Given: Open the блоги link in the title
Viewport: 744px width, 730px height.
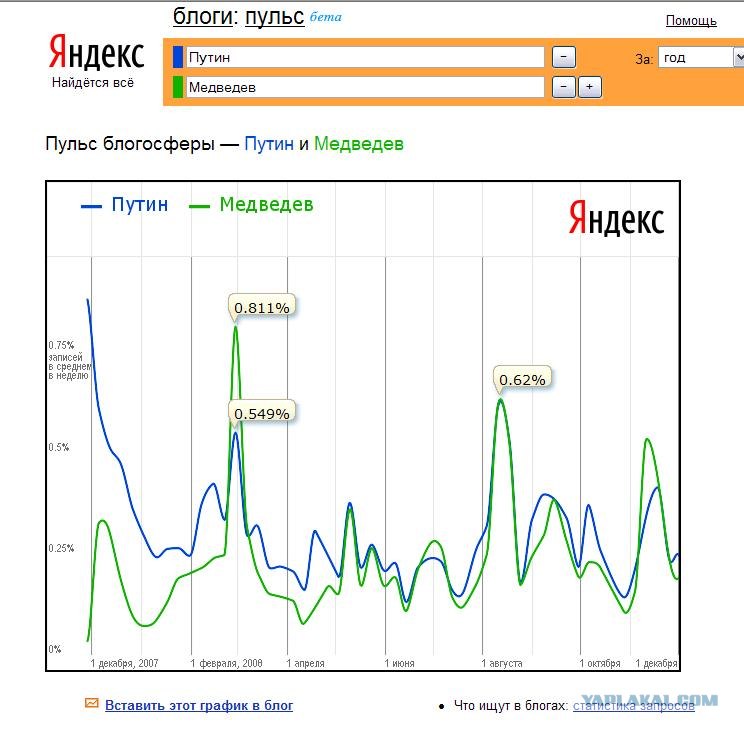Looking at the screenshot, I should click(203, 17).
